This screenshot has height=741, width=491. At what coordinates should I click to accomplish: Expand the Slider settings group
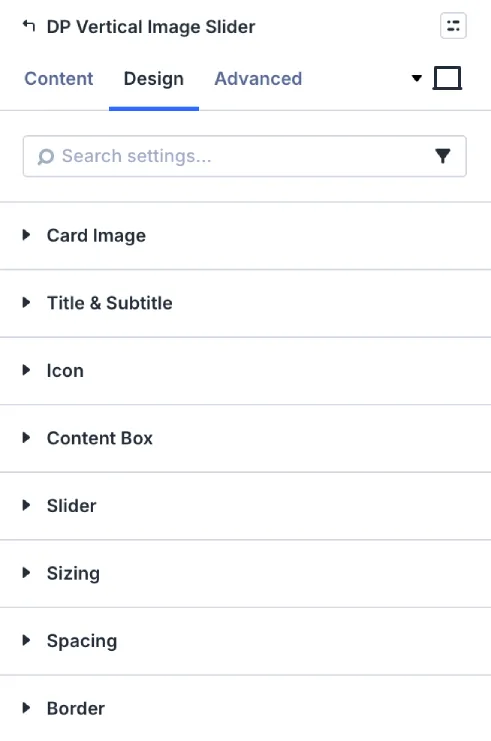(245, 506)
